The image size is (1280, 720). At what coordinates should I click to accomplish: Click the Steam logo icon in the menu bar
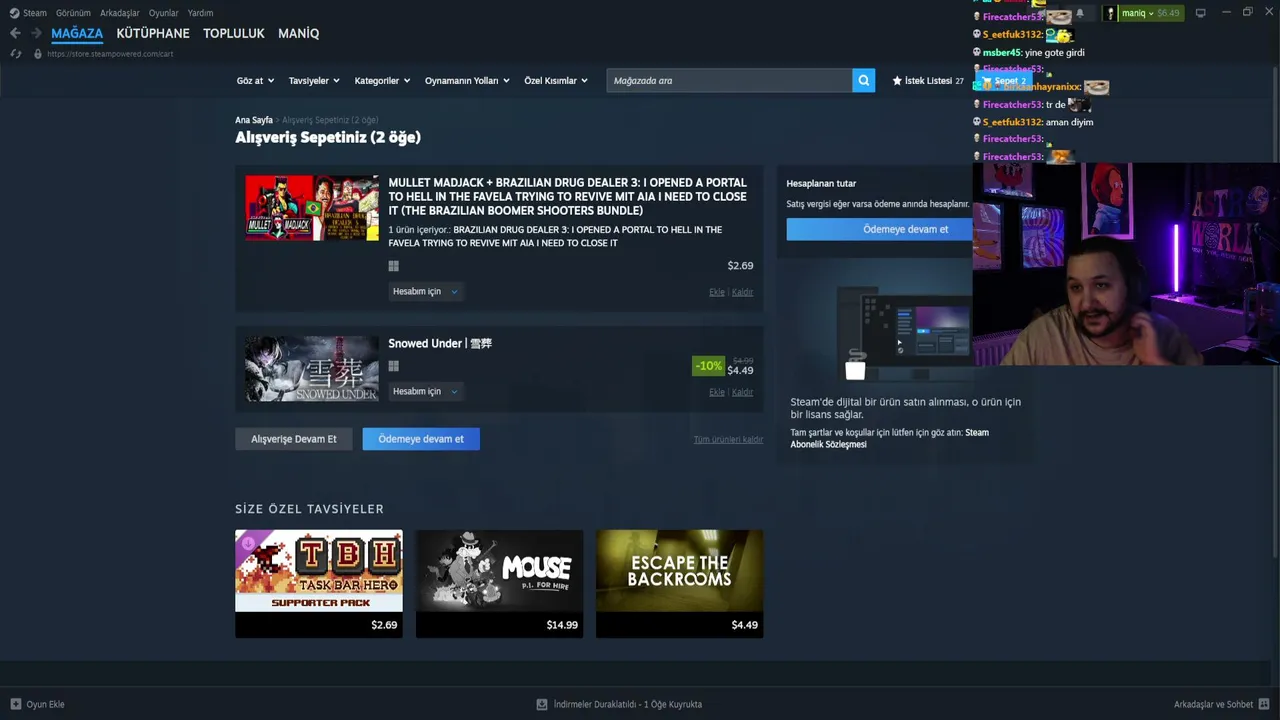[x=14, y=13]
